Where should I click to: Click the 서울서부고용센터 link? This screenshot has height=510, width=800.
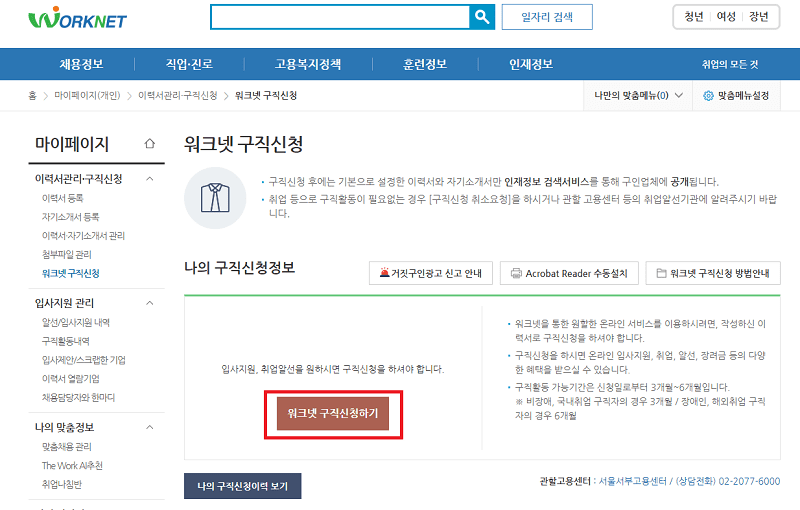(x=632, y=481)
